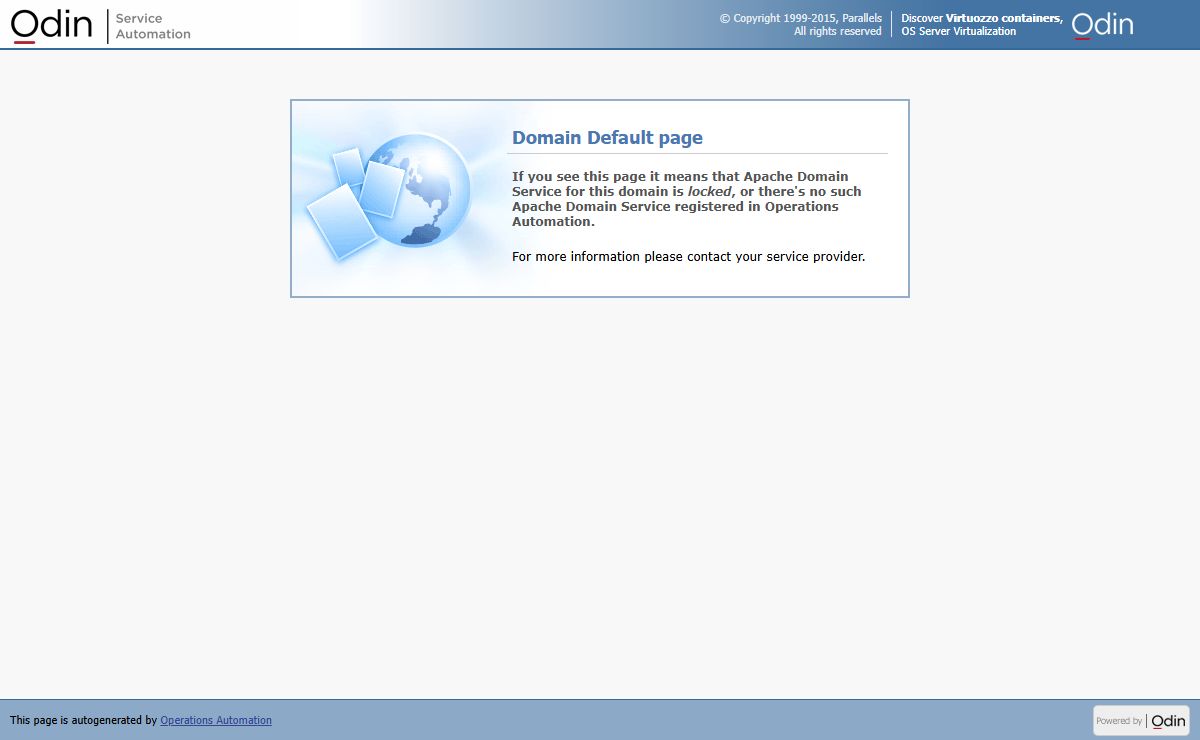Click the Copyright 1999-2015, Parallels text
Image resolution: width=1200 pixels, height=740 pixels.
pos(800,18)
